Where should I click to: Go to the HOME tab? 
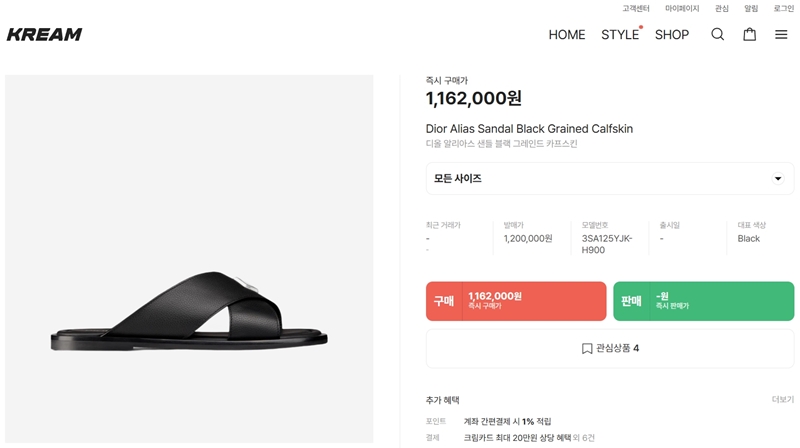[567, 35]
